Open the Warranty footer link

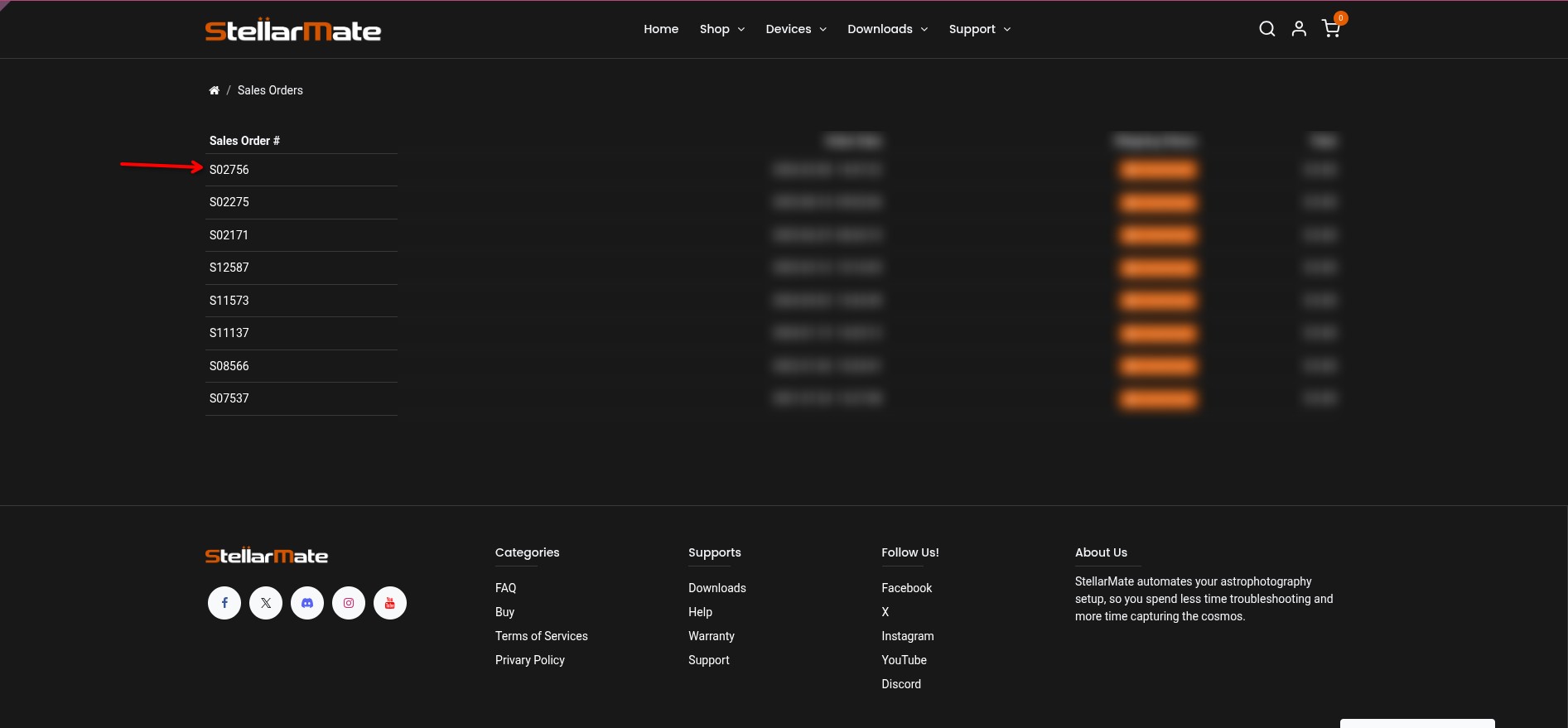(x=712, y=636)
